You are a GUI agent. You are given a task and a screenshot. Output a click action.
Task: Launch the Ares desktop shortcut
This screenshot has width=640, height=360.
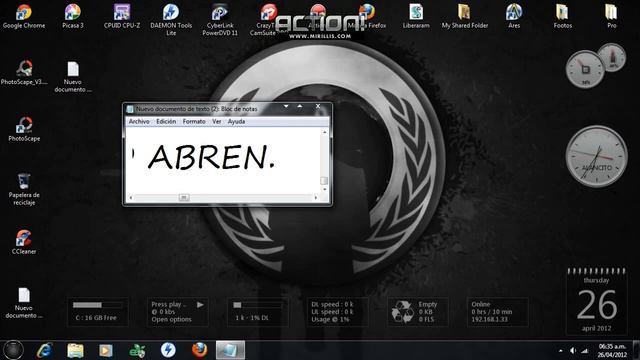click(x=514, y=16)
